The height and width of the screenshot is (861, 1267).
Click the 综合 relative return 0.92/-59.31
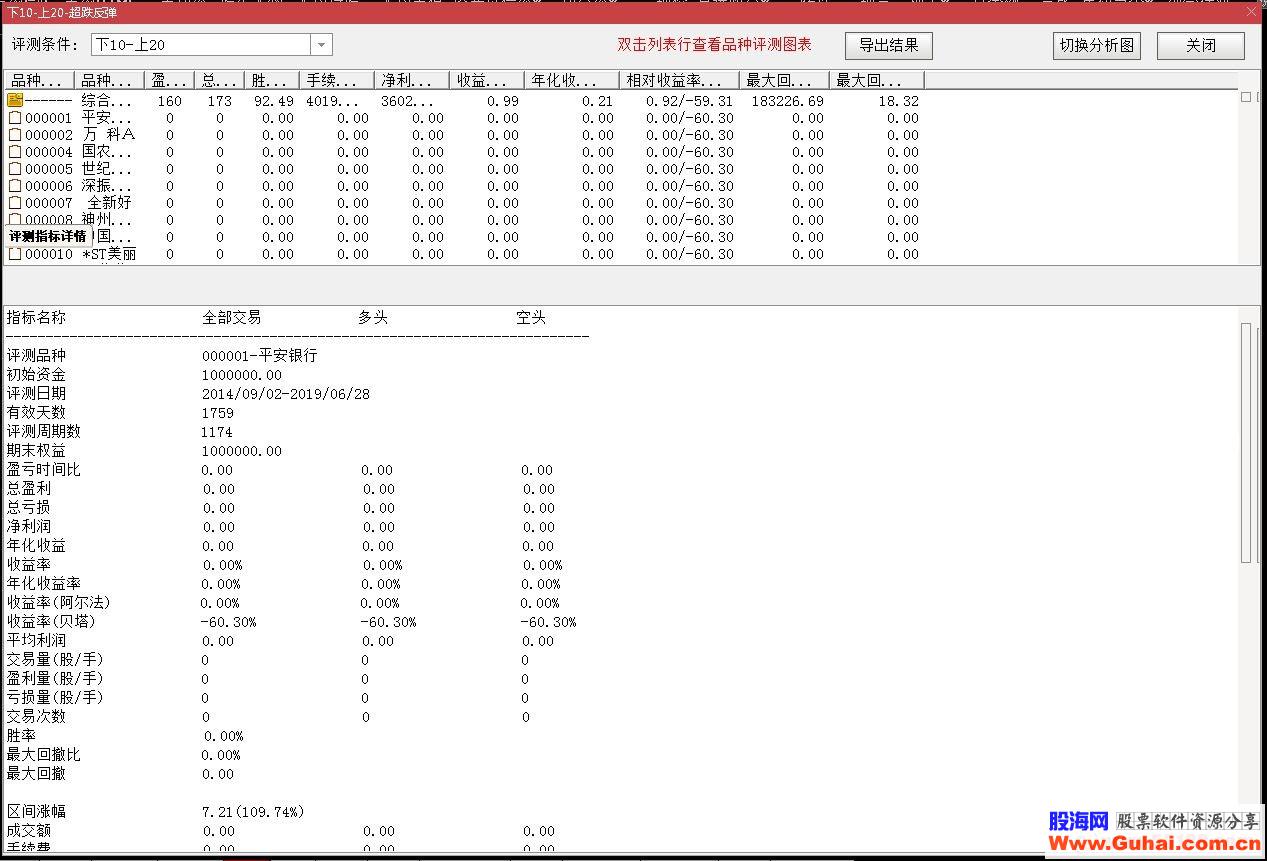coord(689,101)
